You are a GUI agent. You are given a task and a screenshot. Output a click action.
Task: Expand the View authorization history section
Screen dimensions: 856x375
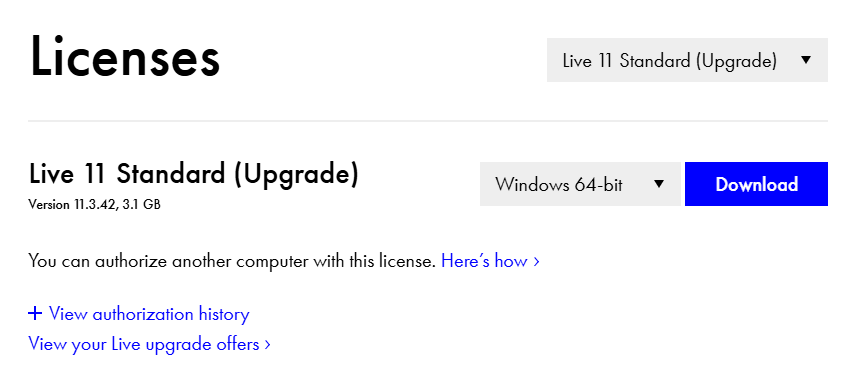click(139, 314)
